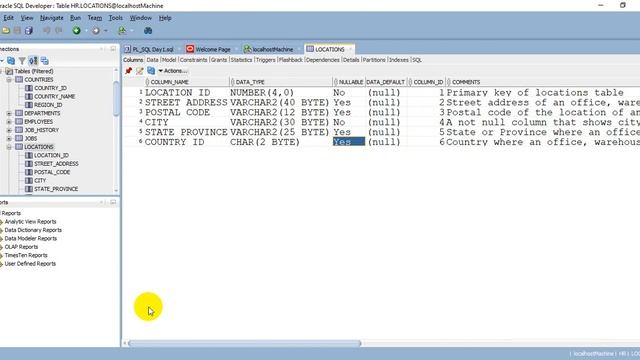Select the REGION_ID tree column item
The height and width of the screenshot is (360, 640).
[48, 105]
